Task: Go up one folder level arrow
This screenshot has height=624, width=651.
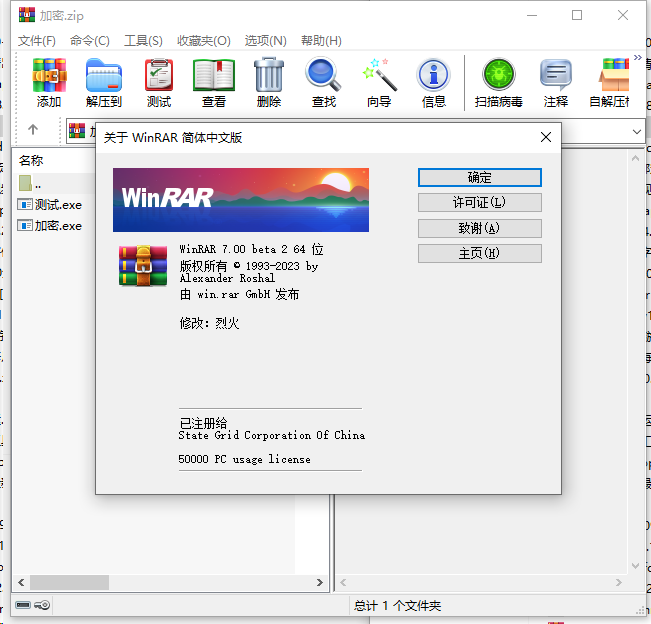Action: 33,130
